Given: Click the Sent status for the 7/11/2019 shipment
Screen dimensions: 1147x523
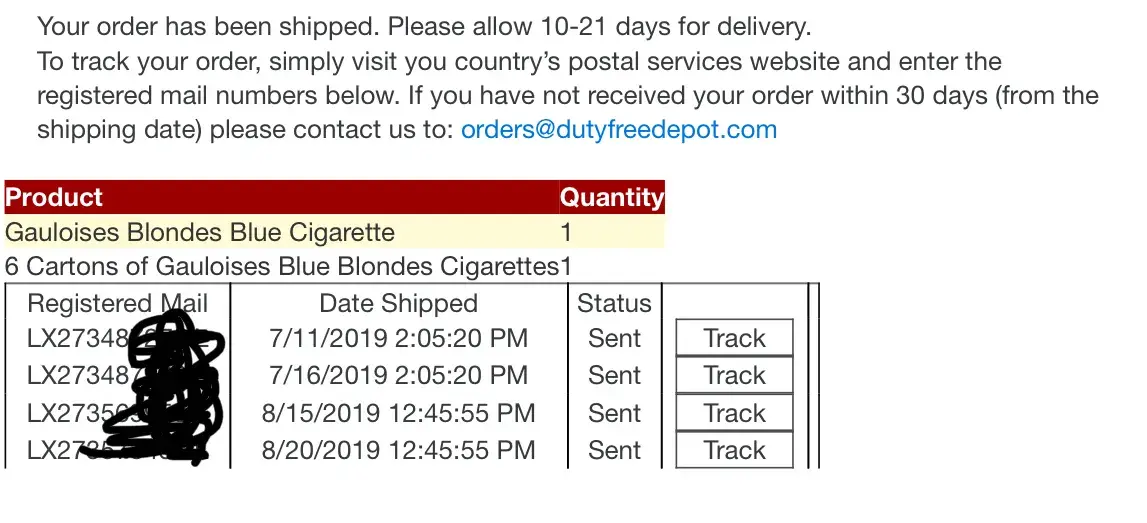Looking at the screenshot, I should tap(614, 339).
